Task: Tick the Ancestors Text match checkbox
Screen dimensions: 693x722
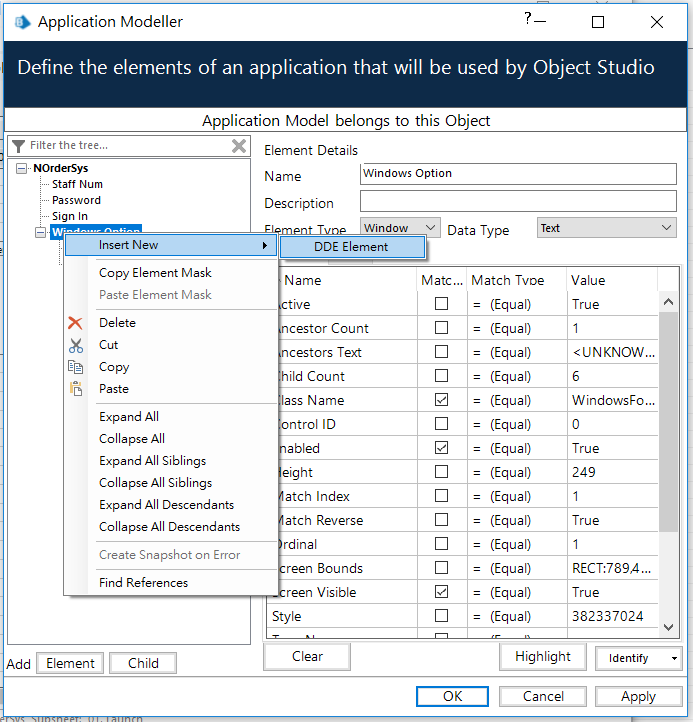Action: (x=441, y=352)
